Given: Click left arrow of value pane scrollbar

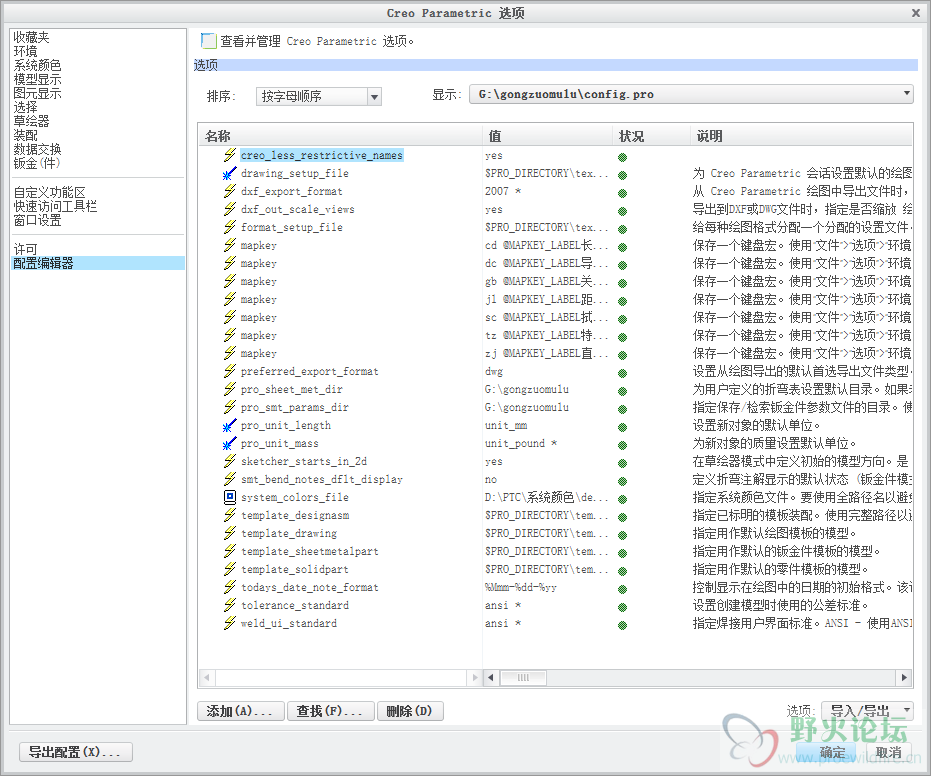Looking at the screenshot, I should pyautogui.click(x=490, y=677).
